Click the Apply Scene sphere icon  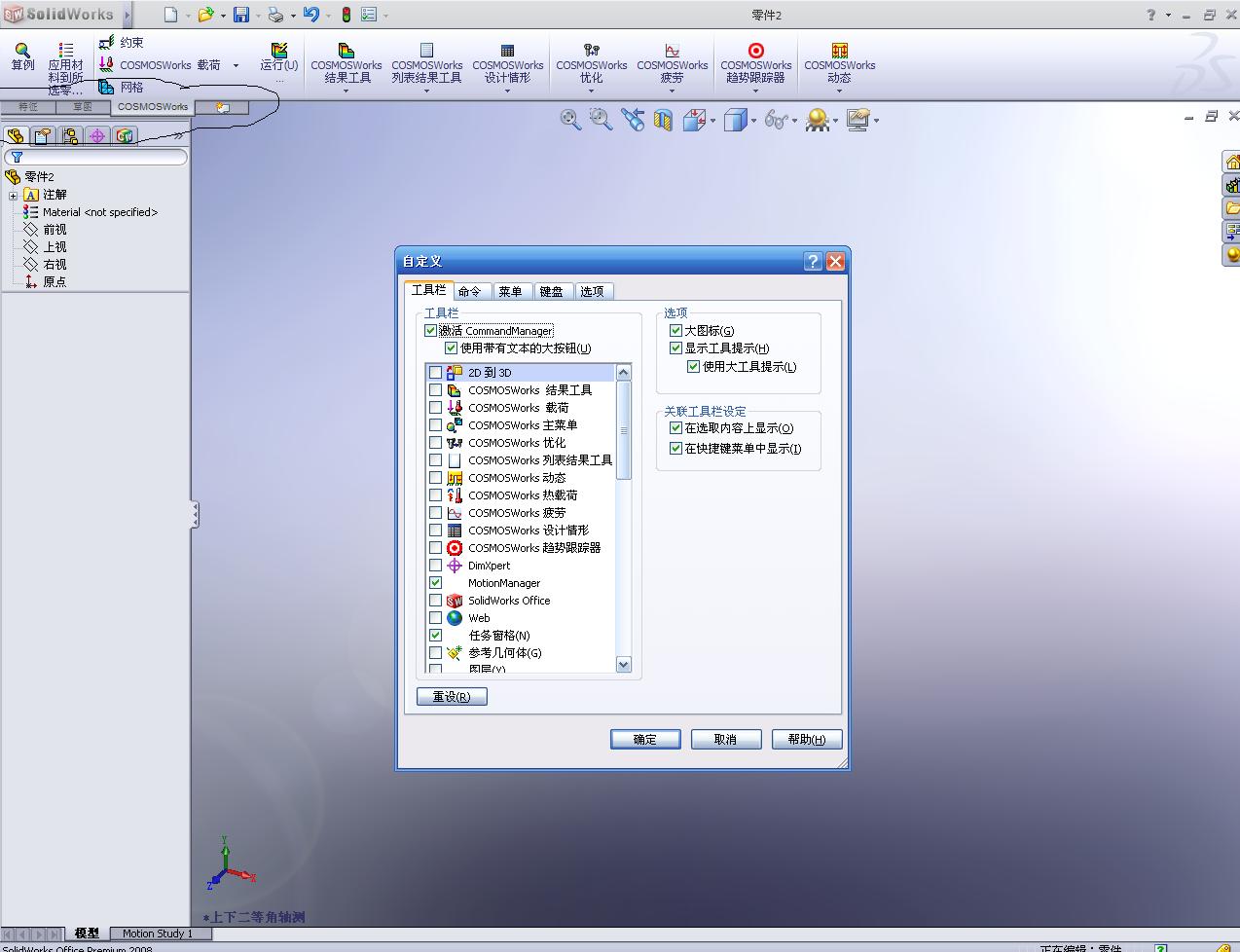tap(818, 120)
